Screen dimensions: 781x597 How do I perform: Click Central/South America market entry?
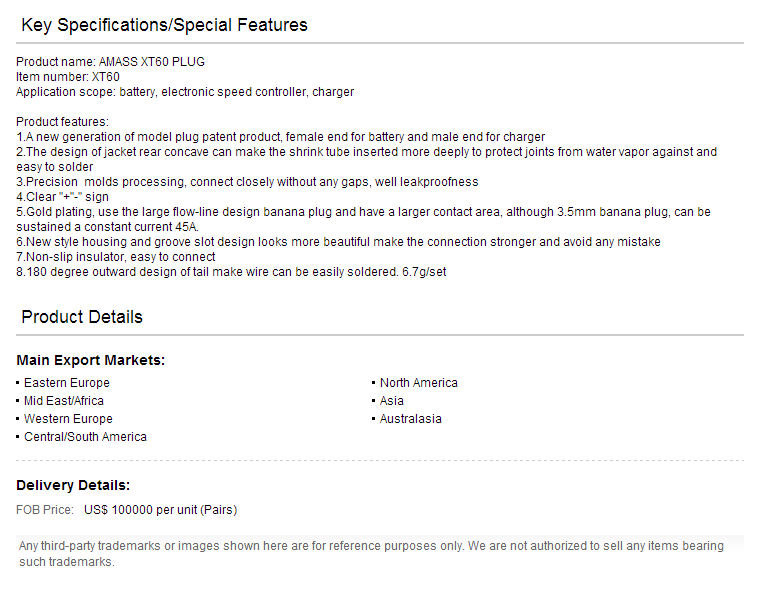[x=85, y=436]
